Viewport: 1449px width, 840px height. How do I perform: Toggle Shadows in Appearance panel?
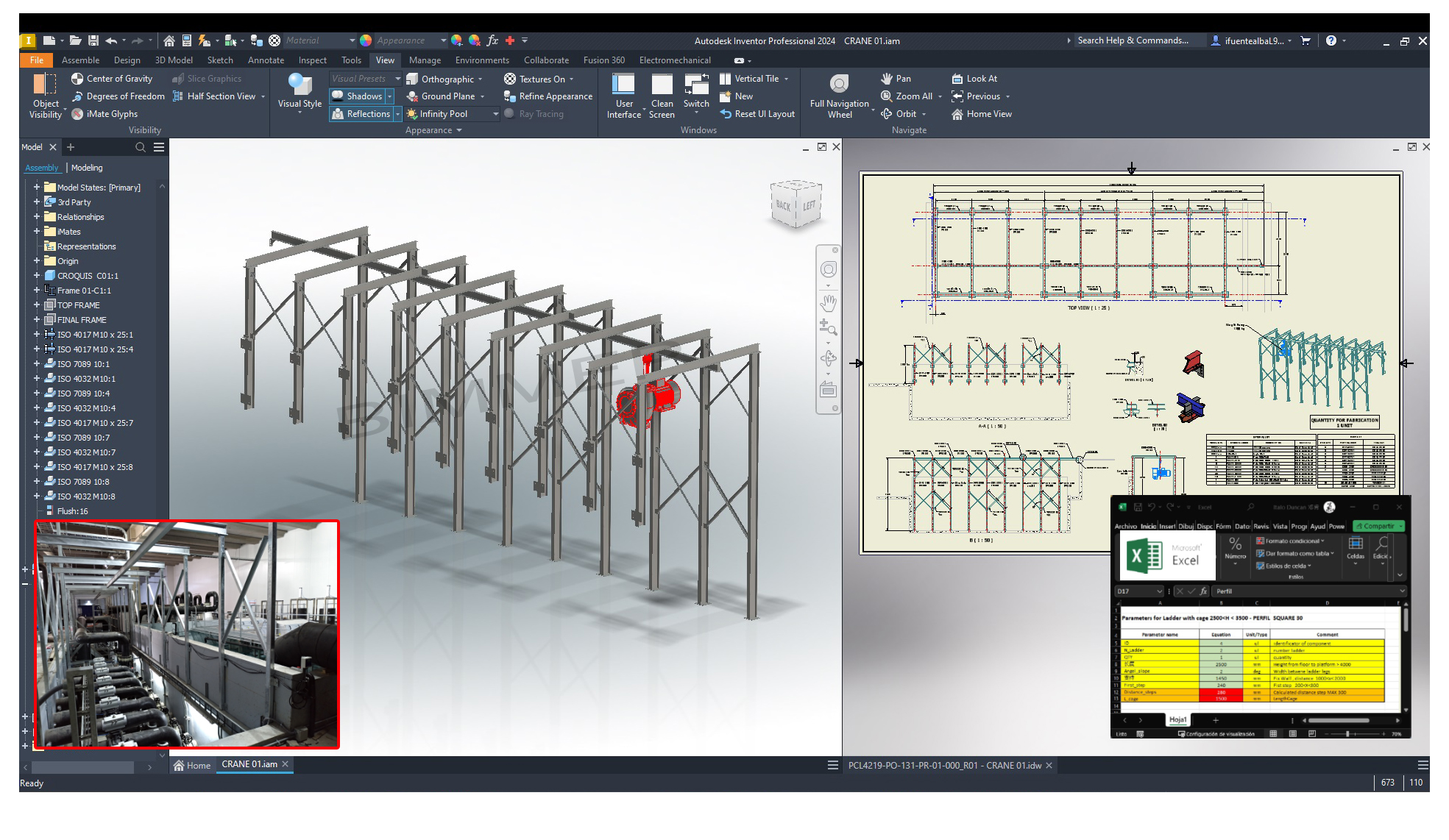357,96
